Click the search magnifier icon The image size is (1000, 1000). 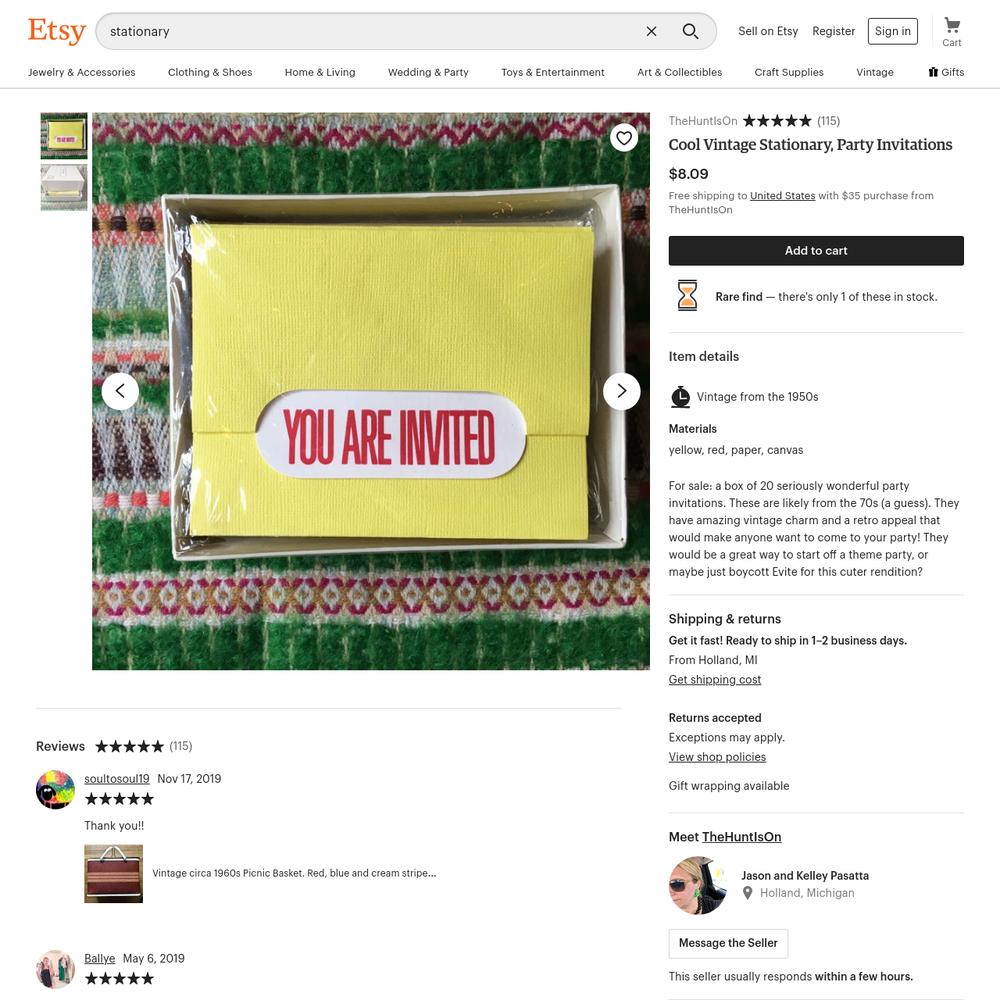[690, 31]
